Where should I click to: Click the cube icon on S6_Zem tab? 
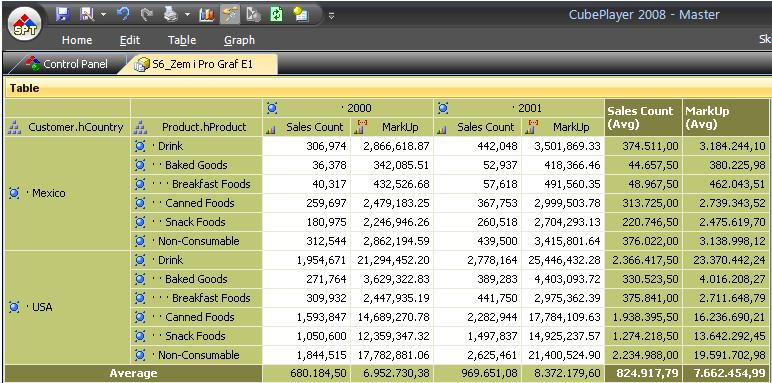click(142, 64)
